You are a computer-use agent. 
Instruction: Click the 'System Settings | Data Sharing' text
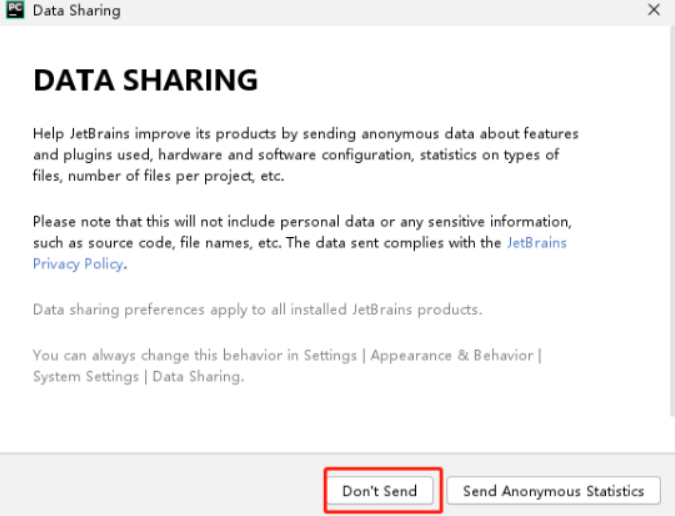(139, 377)
